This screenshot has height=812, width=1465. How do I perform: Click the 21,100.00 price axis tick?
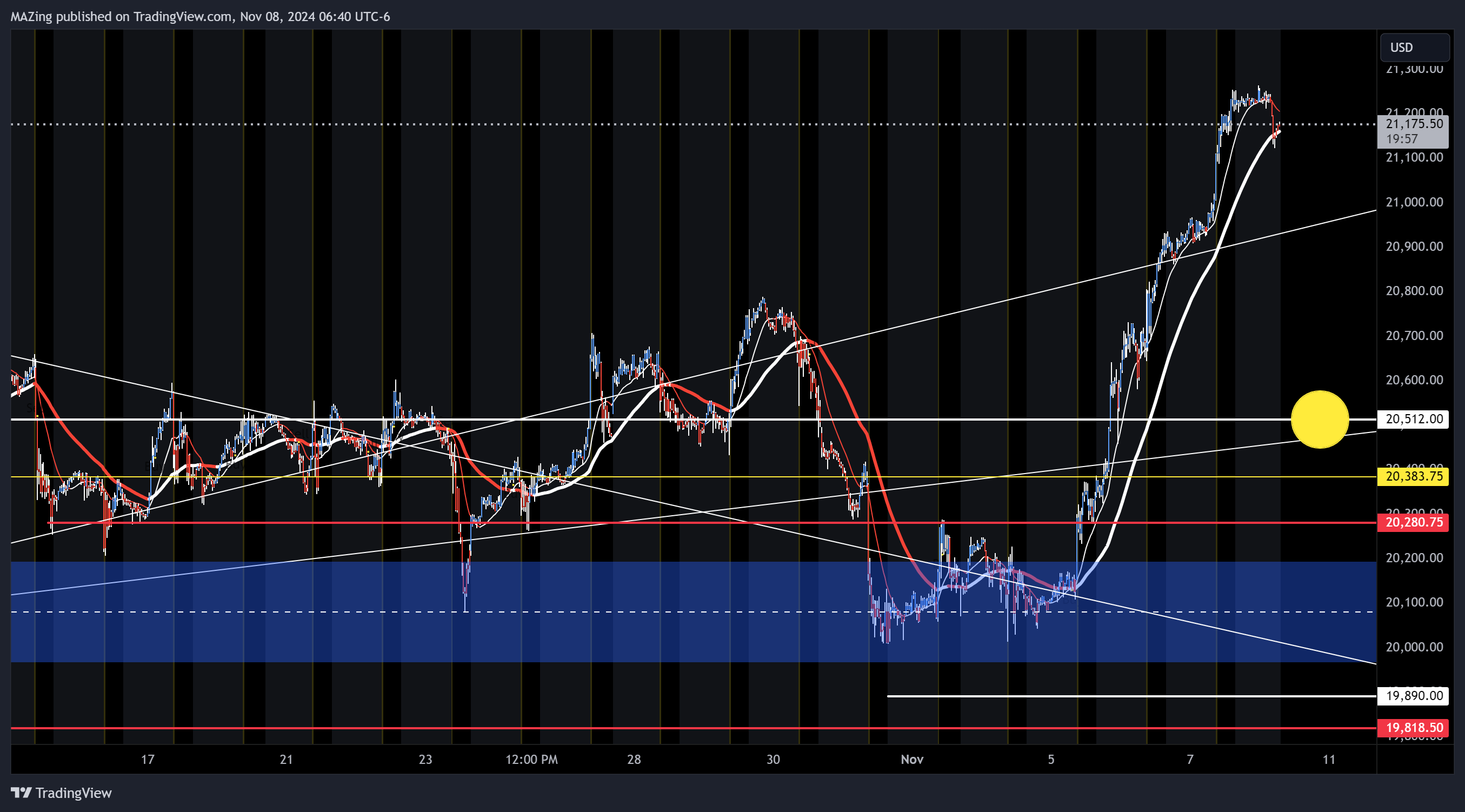click(x=1414, y=157)
